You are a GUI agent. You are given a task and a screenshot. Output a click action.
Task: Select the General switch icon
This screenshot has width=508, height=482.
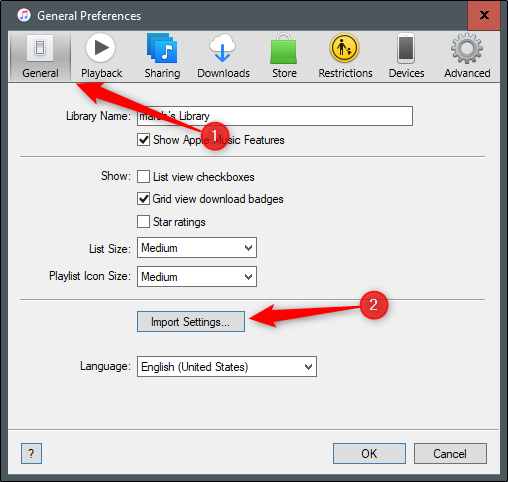point(40,48)
